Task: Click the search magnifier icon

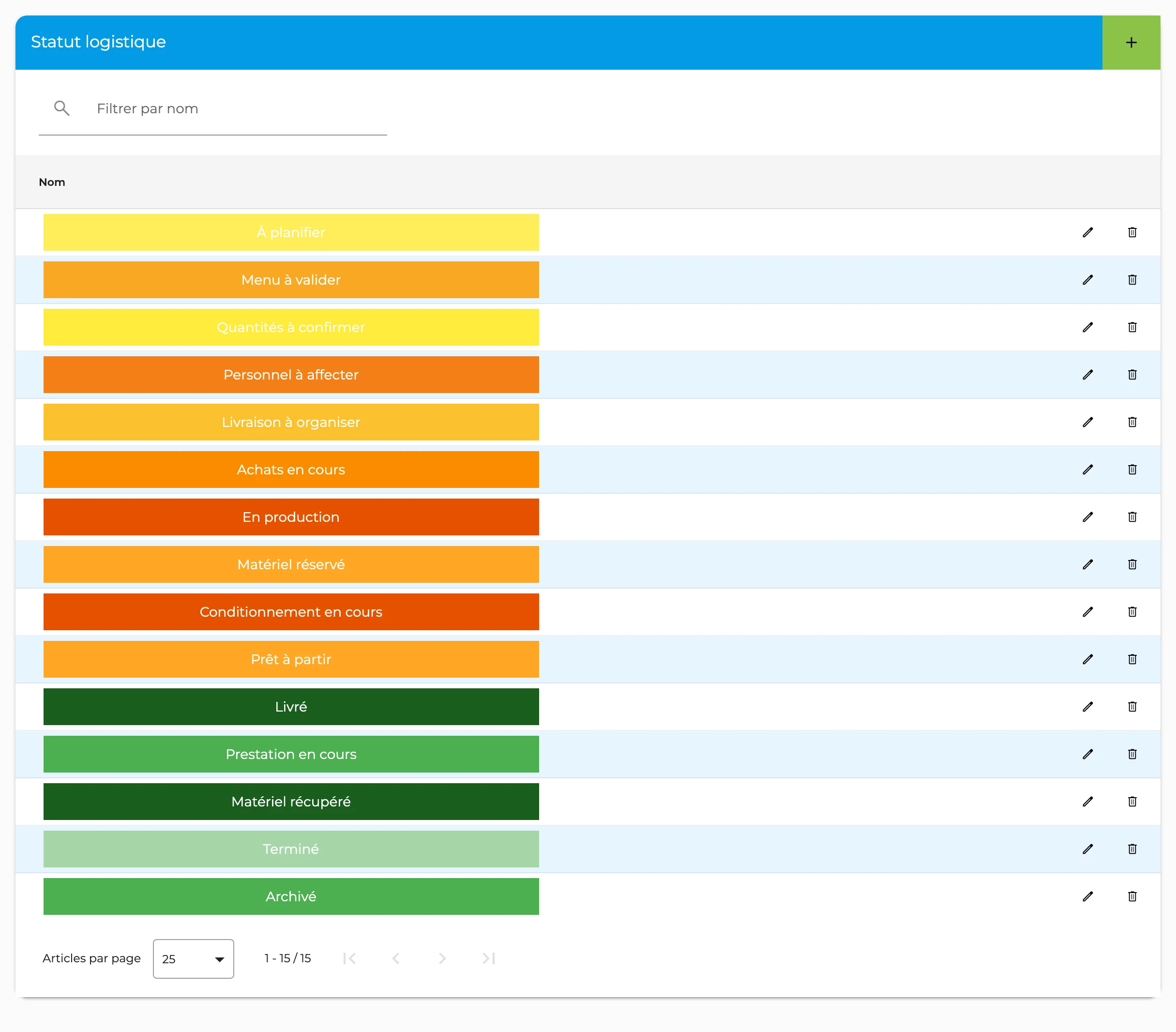Action: click(61, 108)
